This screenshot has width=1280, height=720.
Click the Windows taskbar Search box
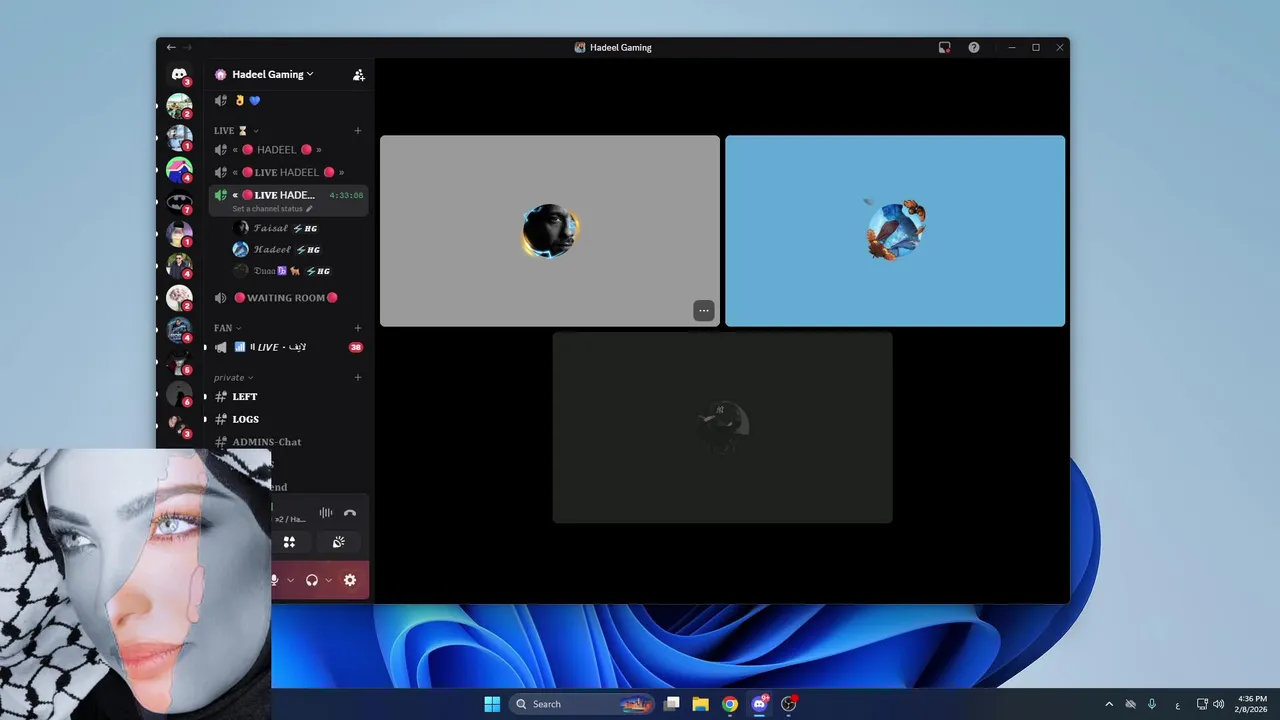582,704
